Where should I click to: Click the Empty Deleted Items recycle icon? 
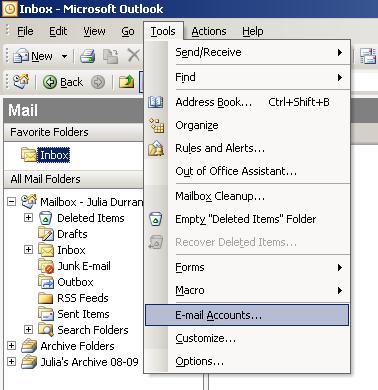(156, 219)
